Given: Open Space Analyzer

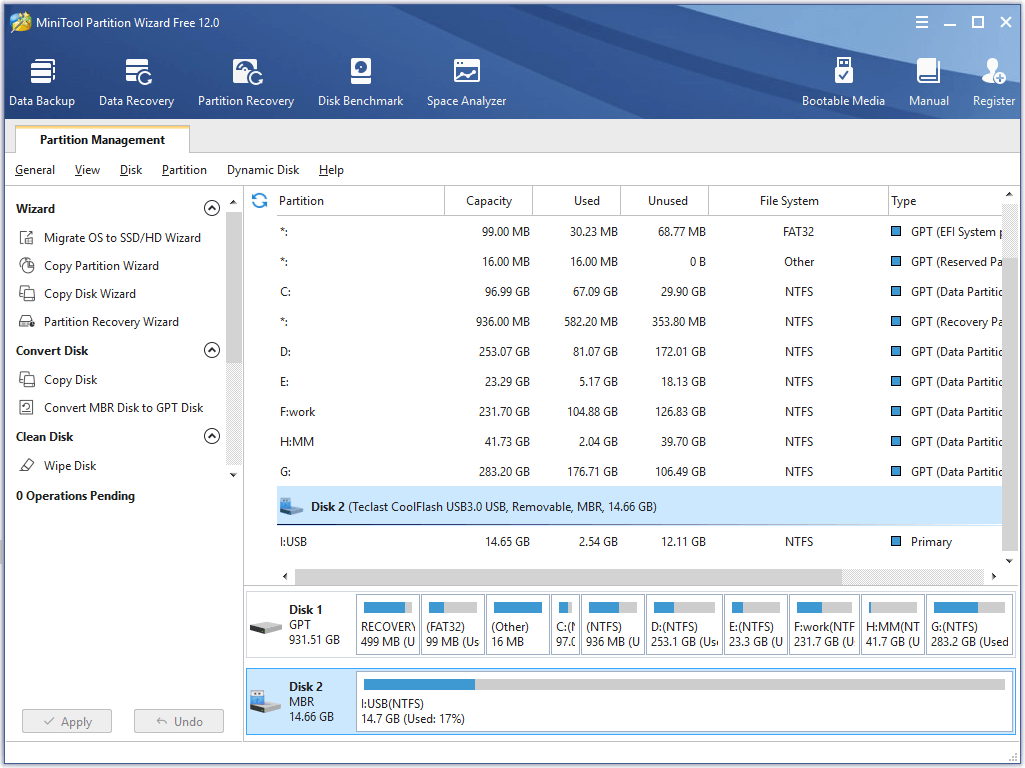Looking at the screenshot, I should [x=466, y=82].
